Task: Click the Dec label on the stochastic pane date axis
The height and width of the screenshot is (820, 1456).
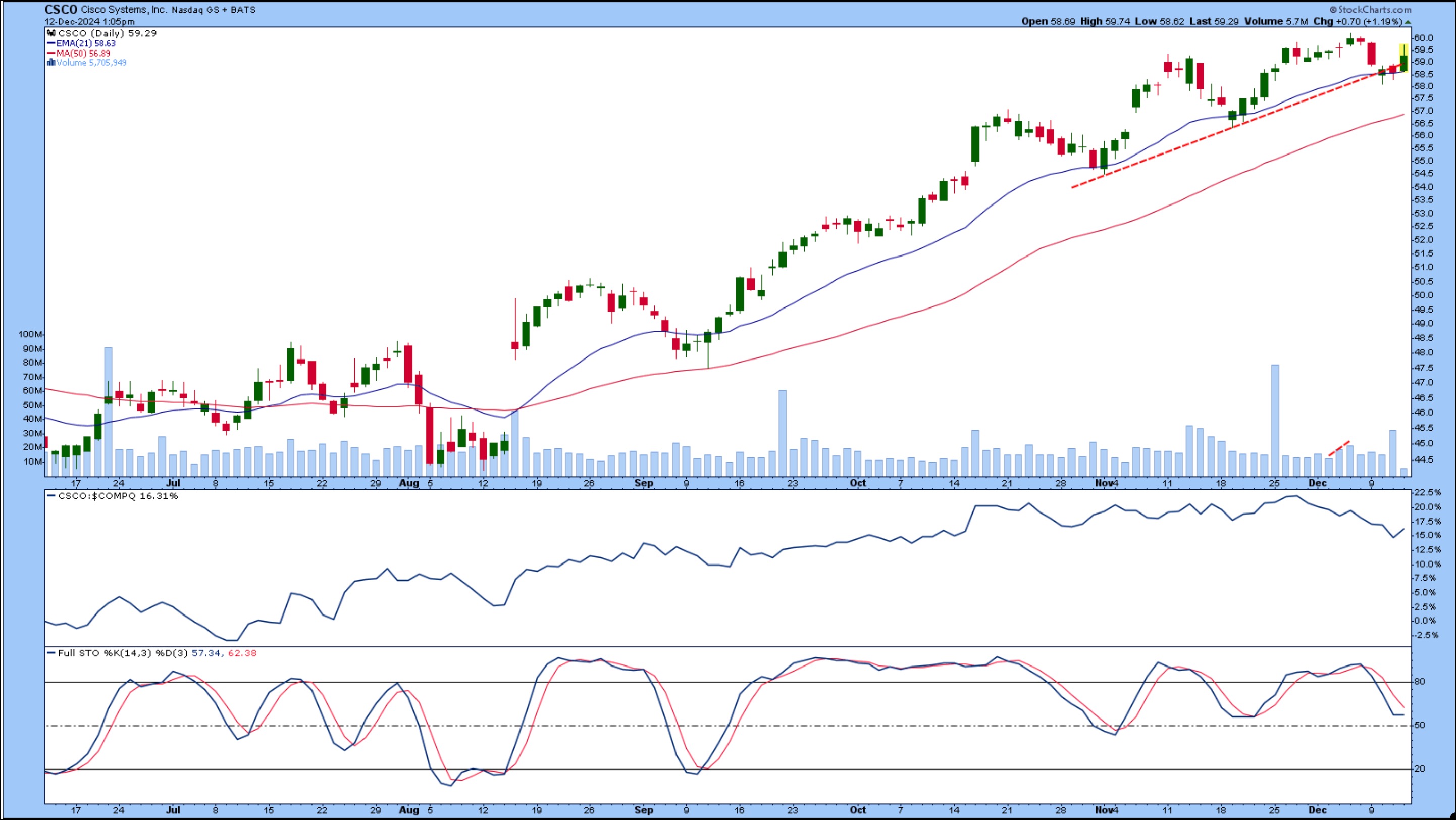Action: [x=1318, y=810]
